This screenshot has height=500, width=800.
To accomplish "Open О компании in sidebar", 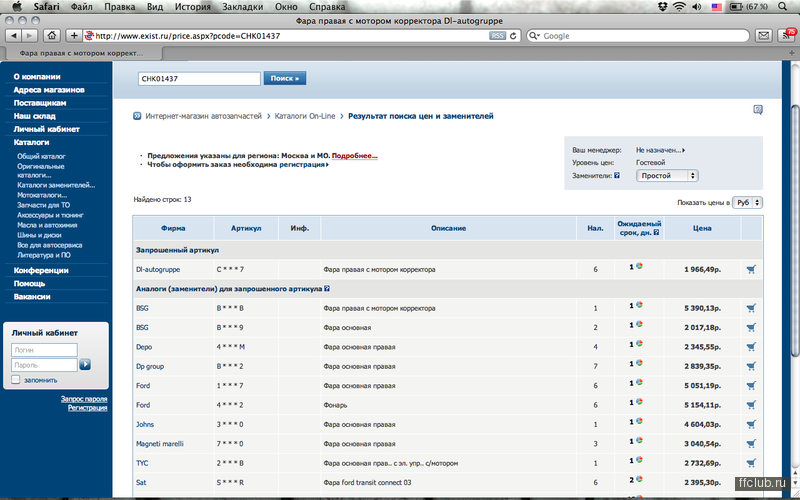I will pos(37,77).
